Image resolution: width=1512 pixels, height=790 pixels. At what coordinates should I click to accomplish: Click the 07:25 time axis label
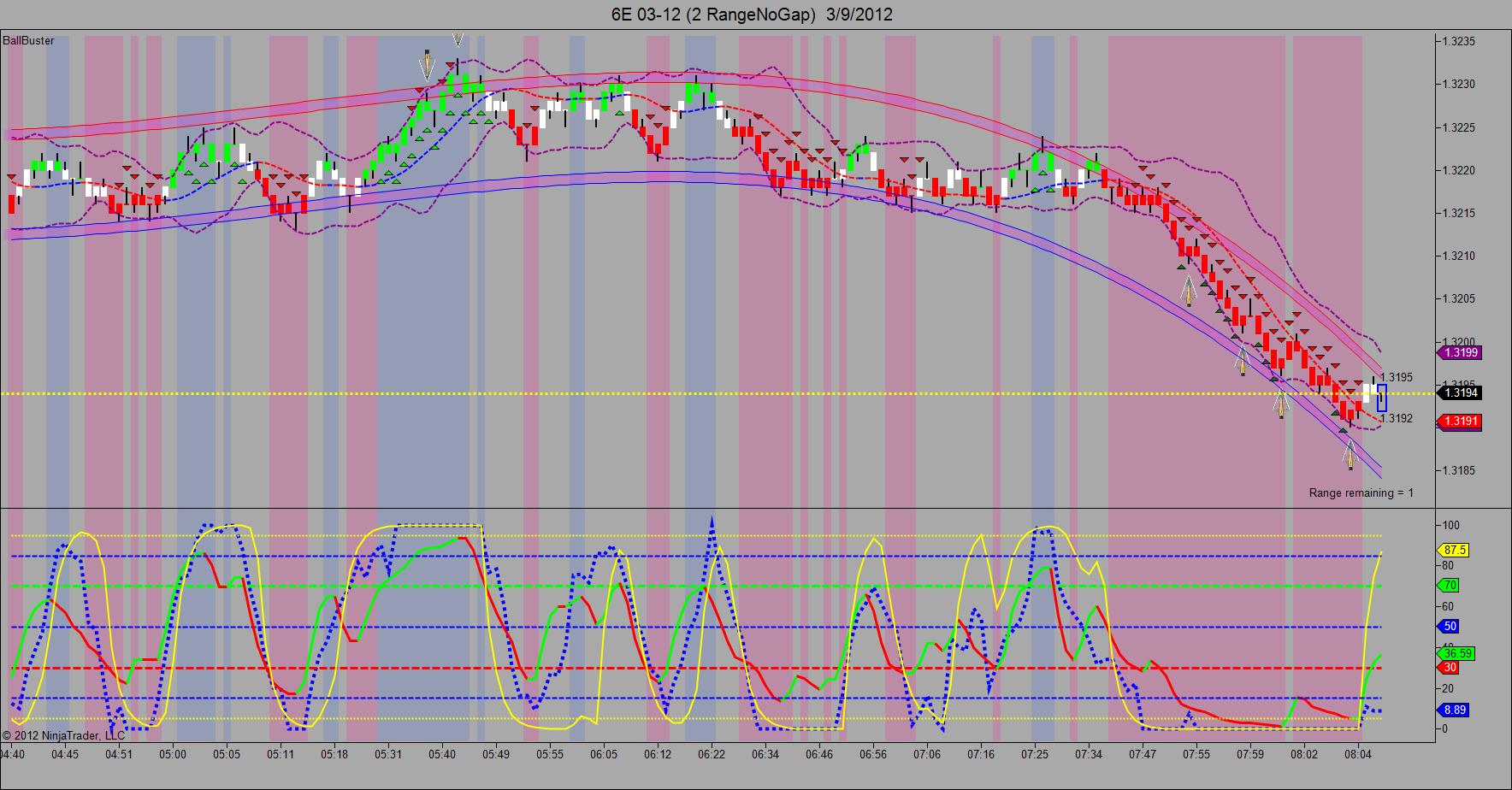point(1035,754)
